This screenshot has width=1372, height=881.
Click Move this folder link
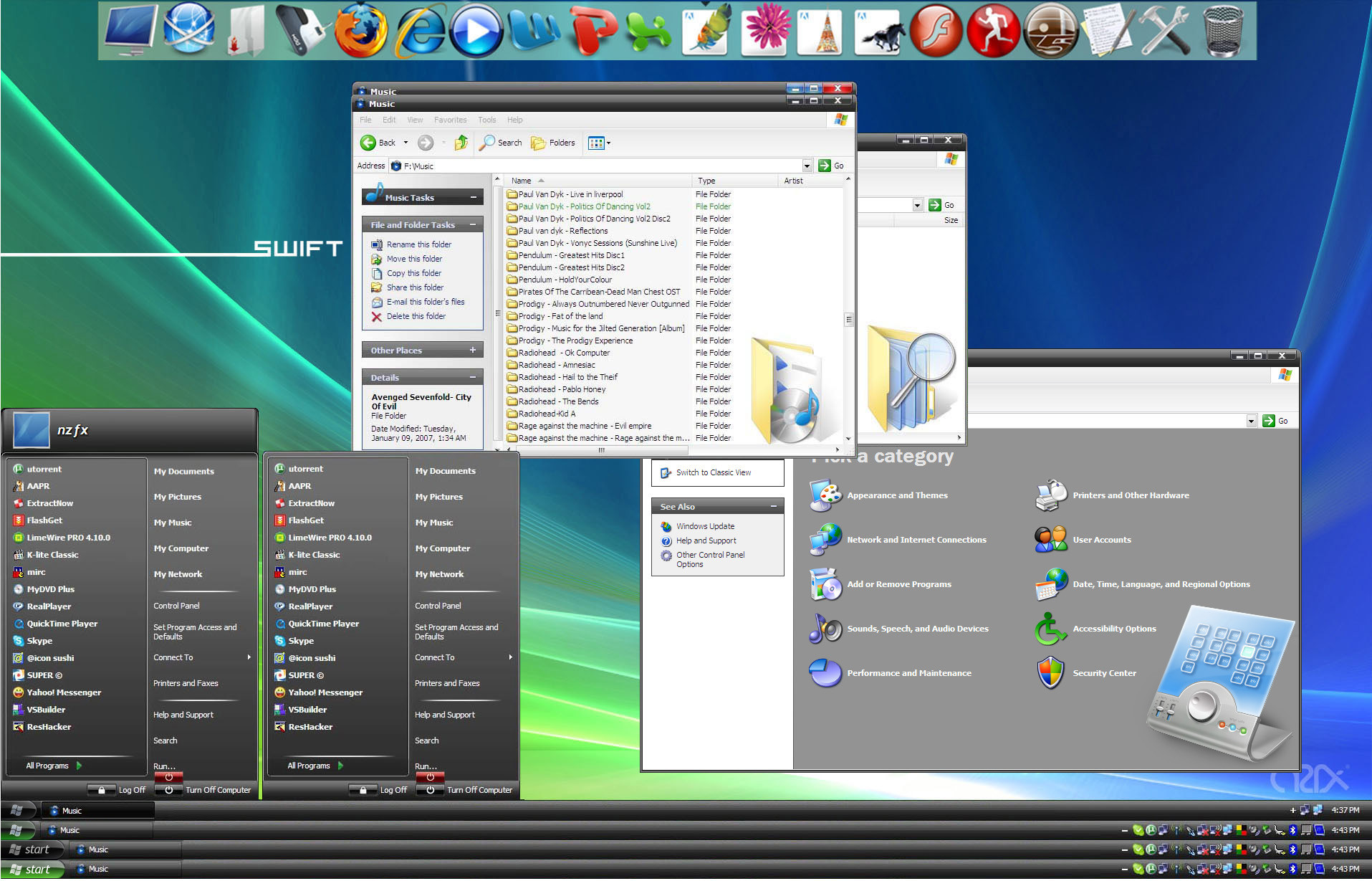pyautogui.click(x=414, y=259)
